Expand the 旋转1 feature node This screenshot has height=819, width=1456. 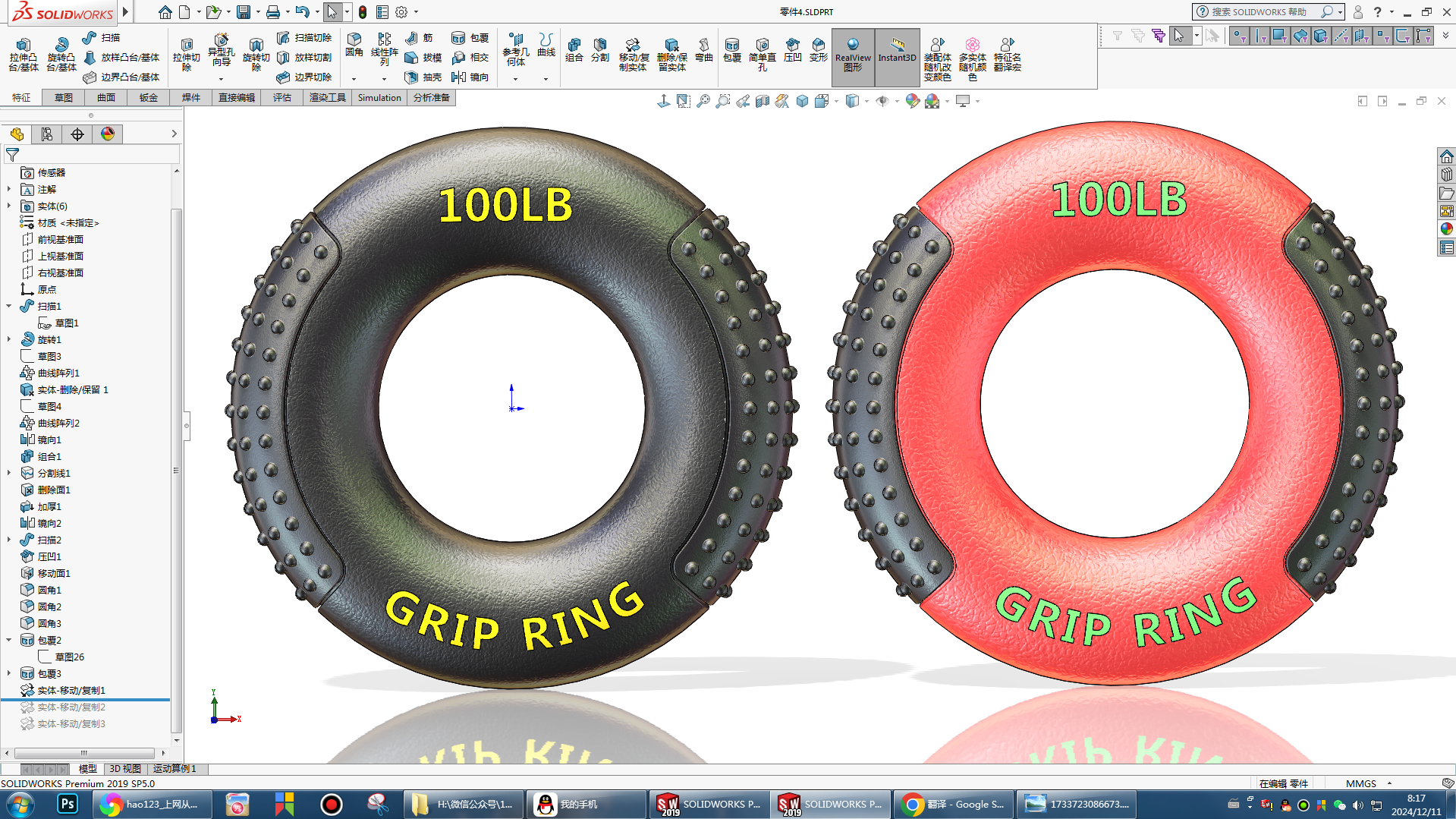tap(9, 339)
